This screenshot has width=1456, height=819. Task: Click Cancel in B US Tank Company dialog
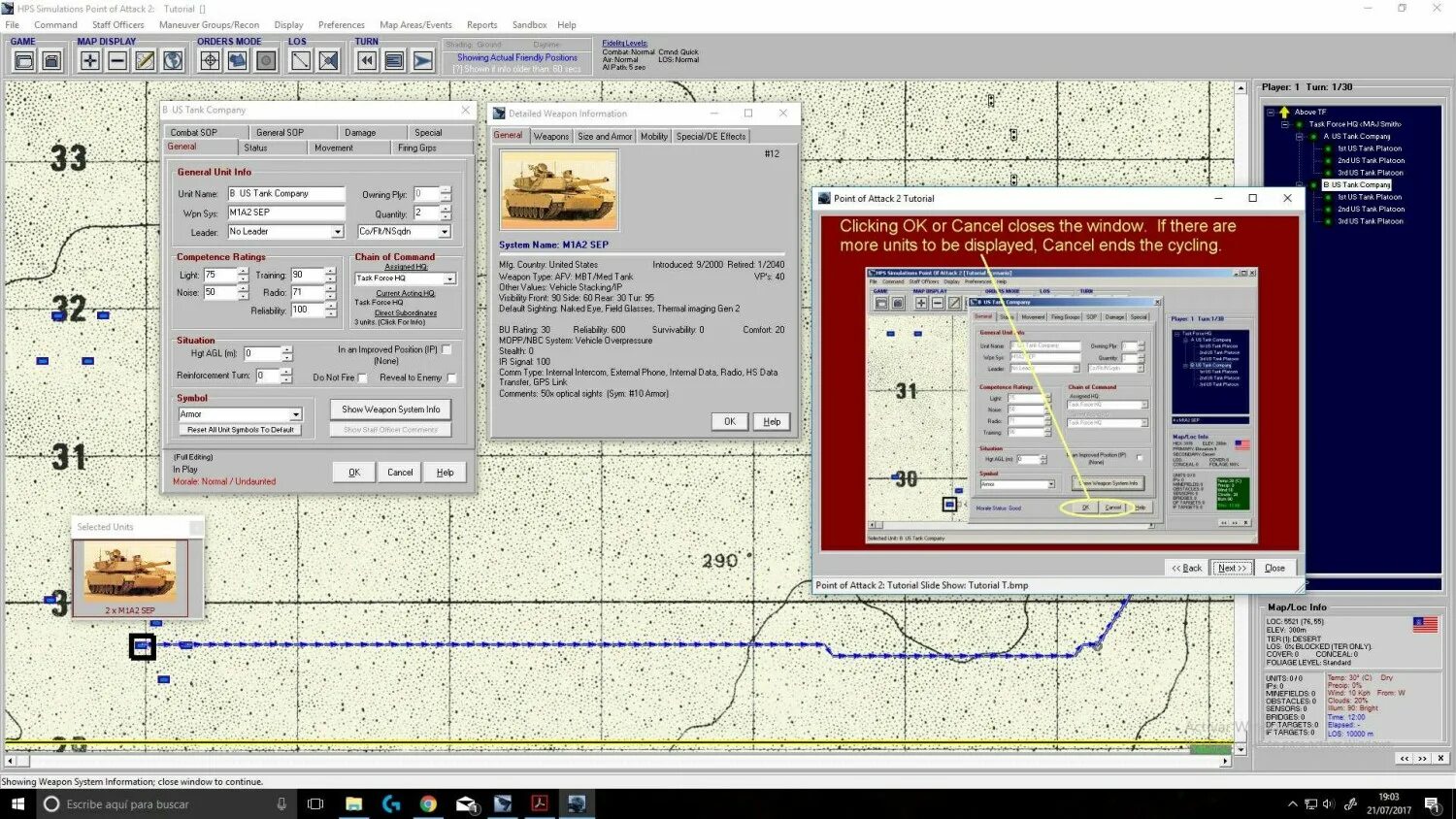400,473
